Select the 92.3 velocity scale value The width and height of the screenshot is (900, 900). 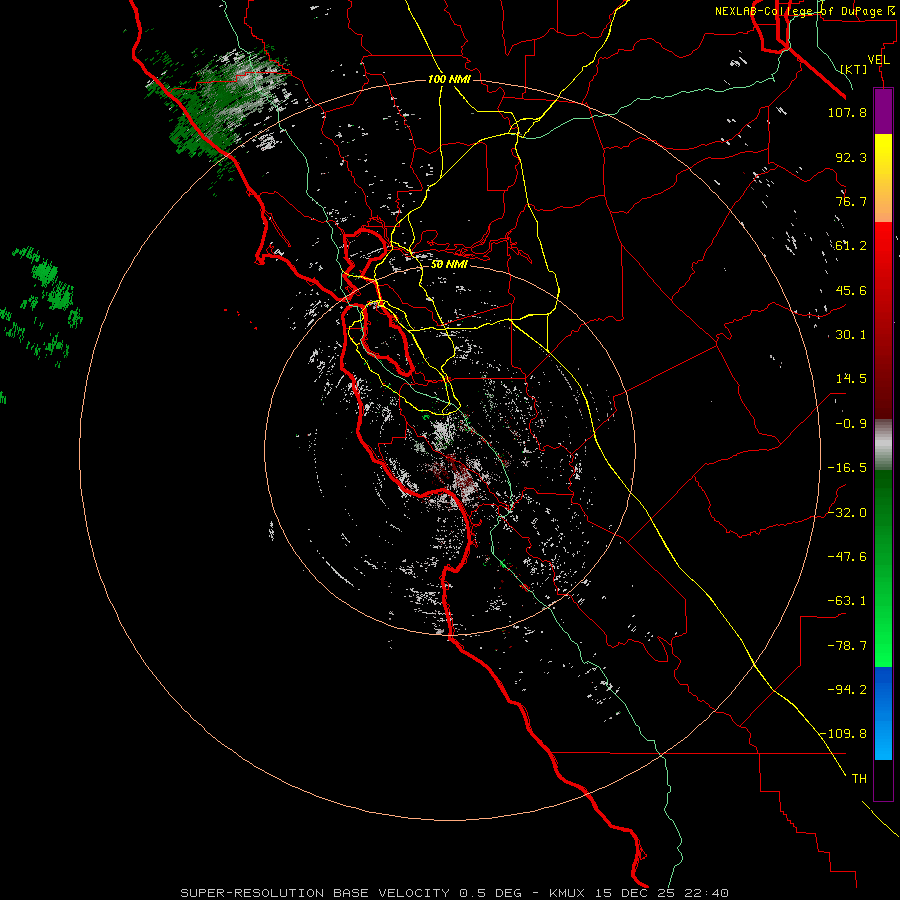pos(851,157)
